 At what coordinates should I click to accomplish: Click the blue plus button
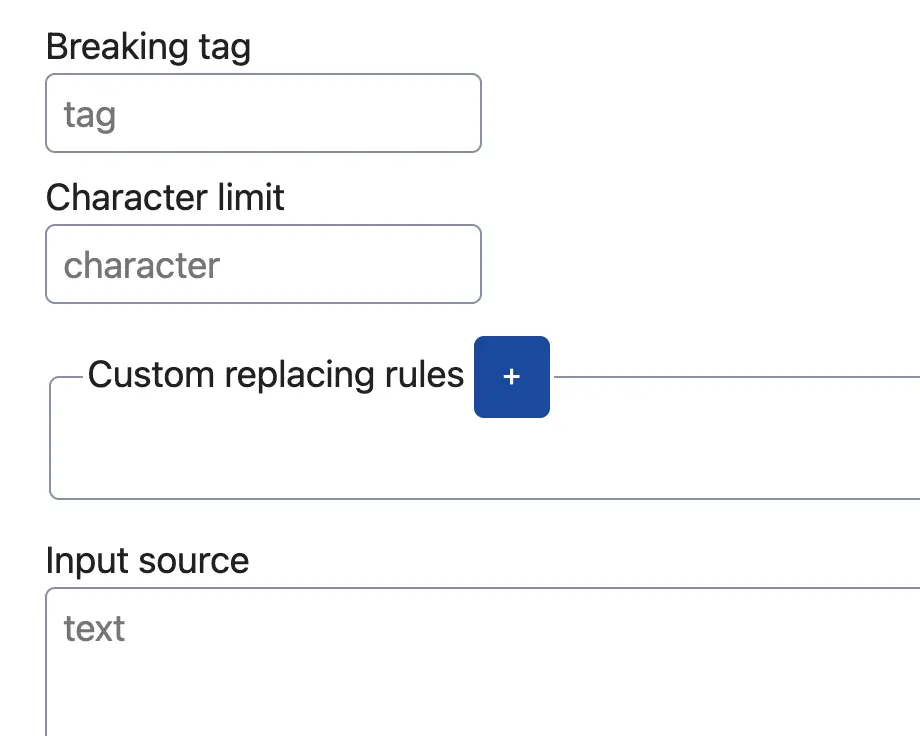point(512,377)
